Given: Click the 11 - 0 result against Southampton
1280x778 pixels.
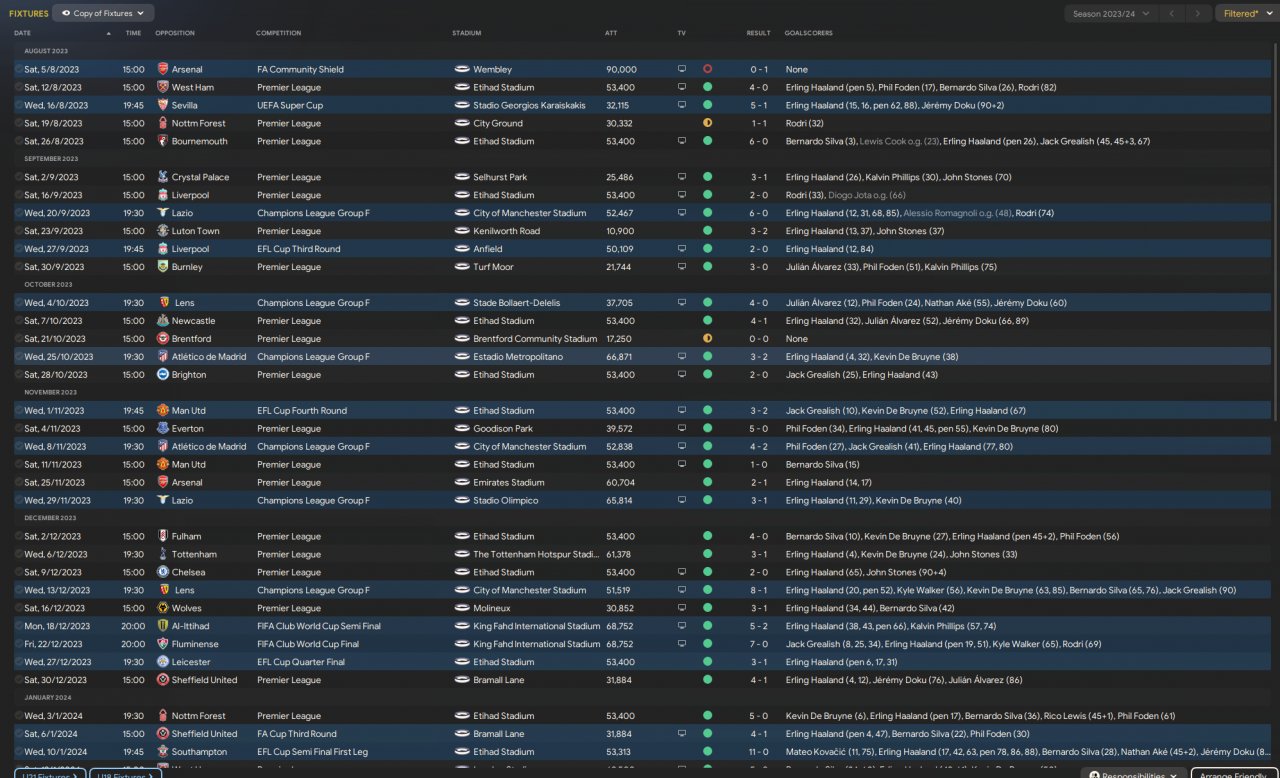Looking at the screenshot, I should [x=759, y=752].
